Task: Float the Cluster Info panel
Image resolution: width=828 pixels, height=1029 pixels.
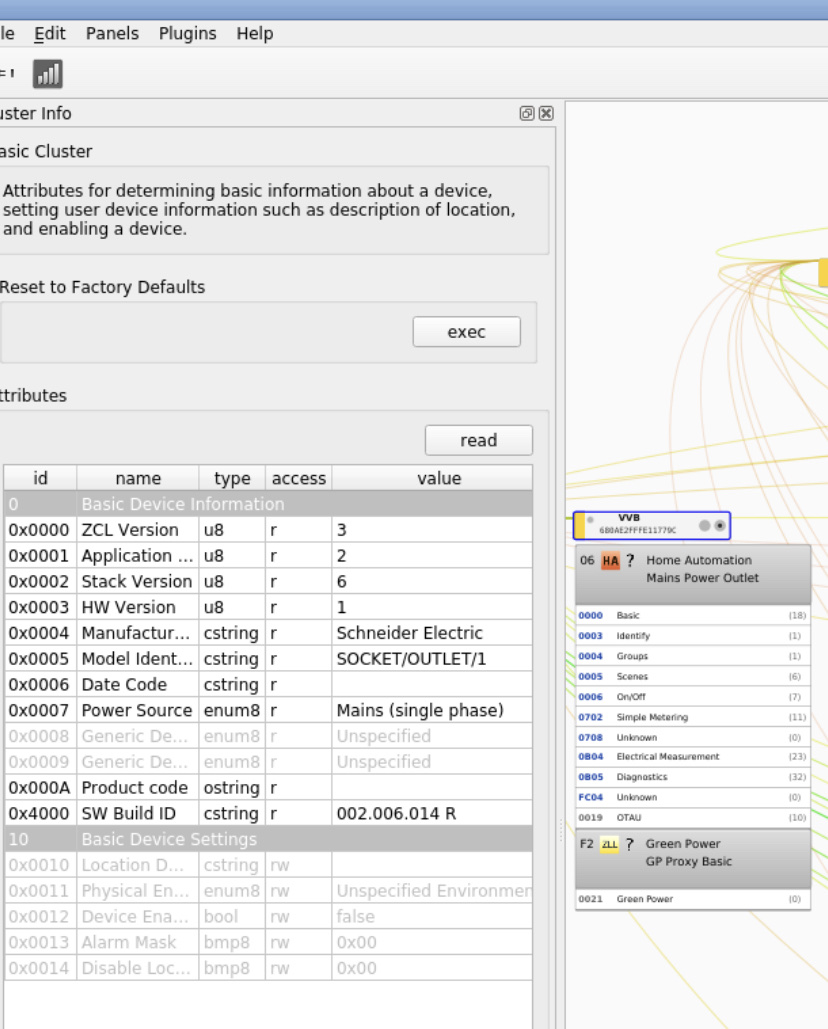Action: pos(527,114)
